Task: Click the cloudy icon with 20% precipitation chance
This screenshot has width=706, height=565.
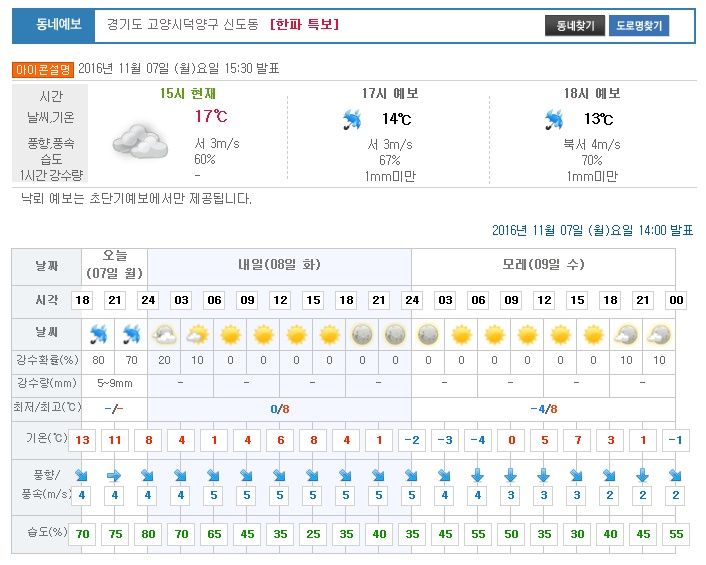Action: (x=164, y=333)
